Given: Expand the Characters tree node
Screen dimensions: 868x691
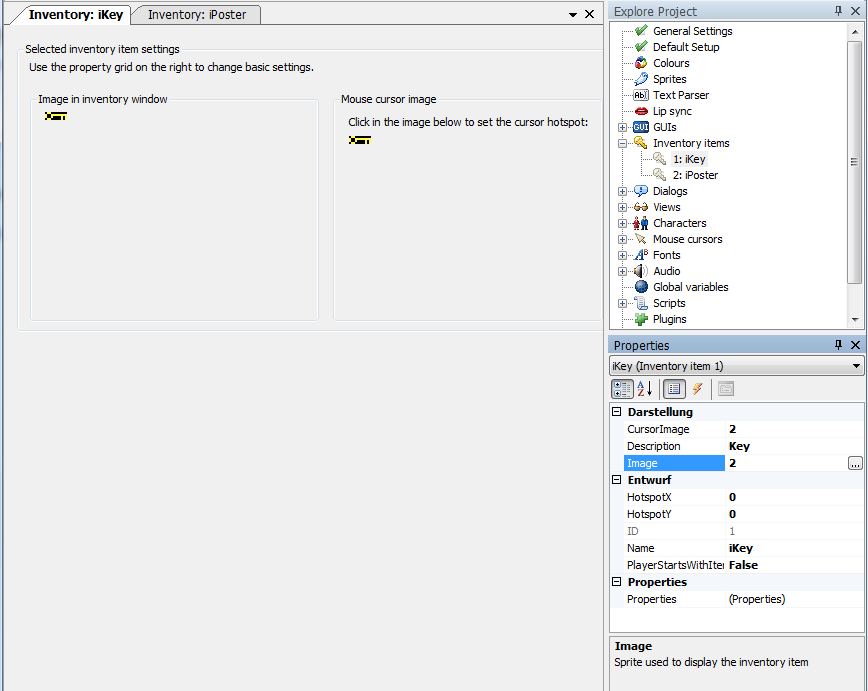Looking at the screenshot, I should (623, 223).
